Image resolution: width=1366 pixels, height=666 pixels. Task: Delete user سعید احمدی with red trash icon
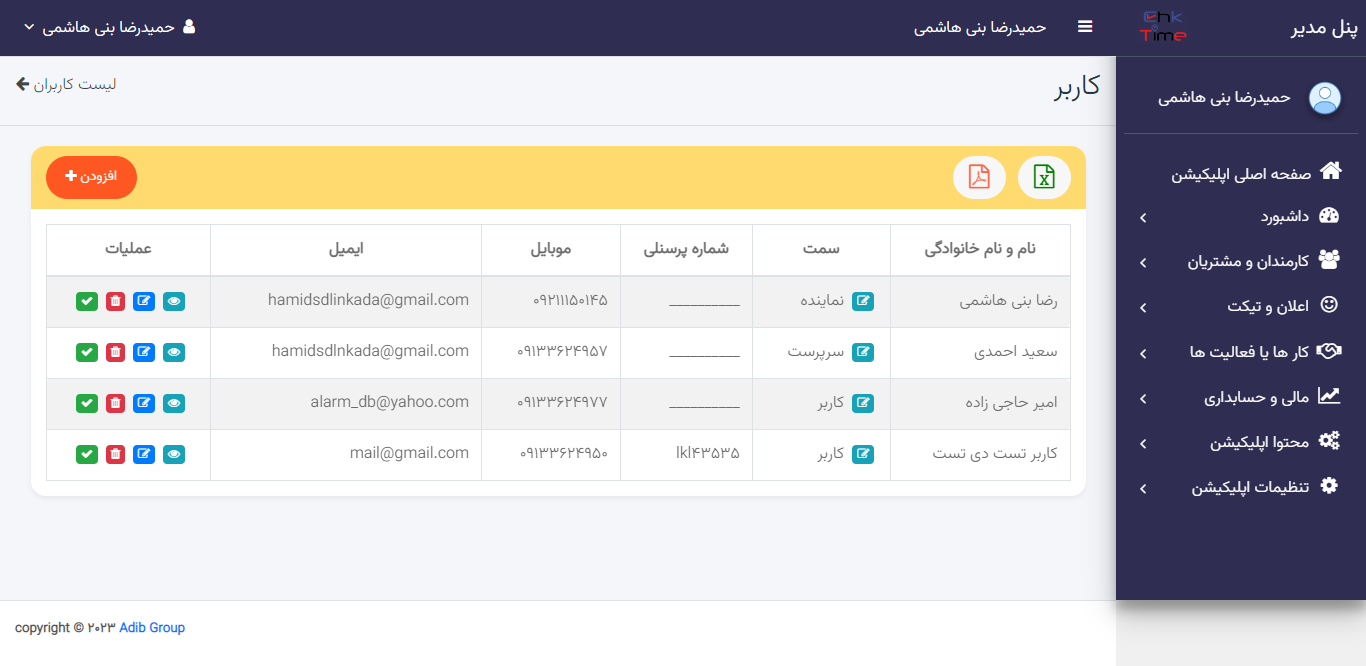point(116,352)
